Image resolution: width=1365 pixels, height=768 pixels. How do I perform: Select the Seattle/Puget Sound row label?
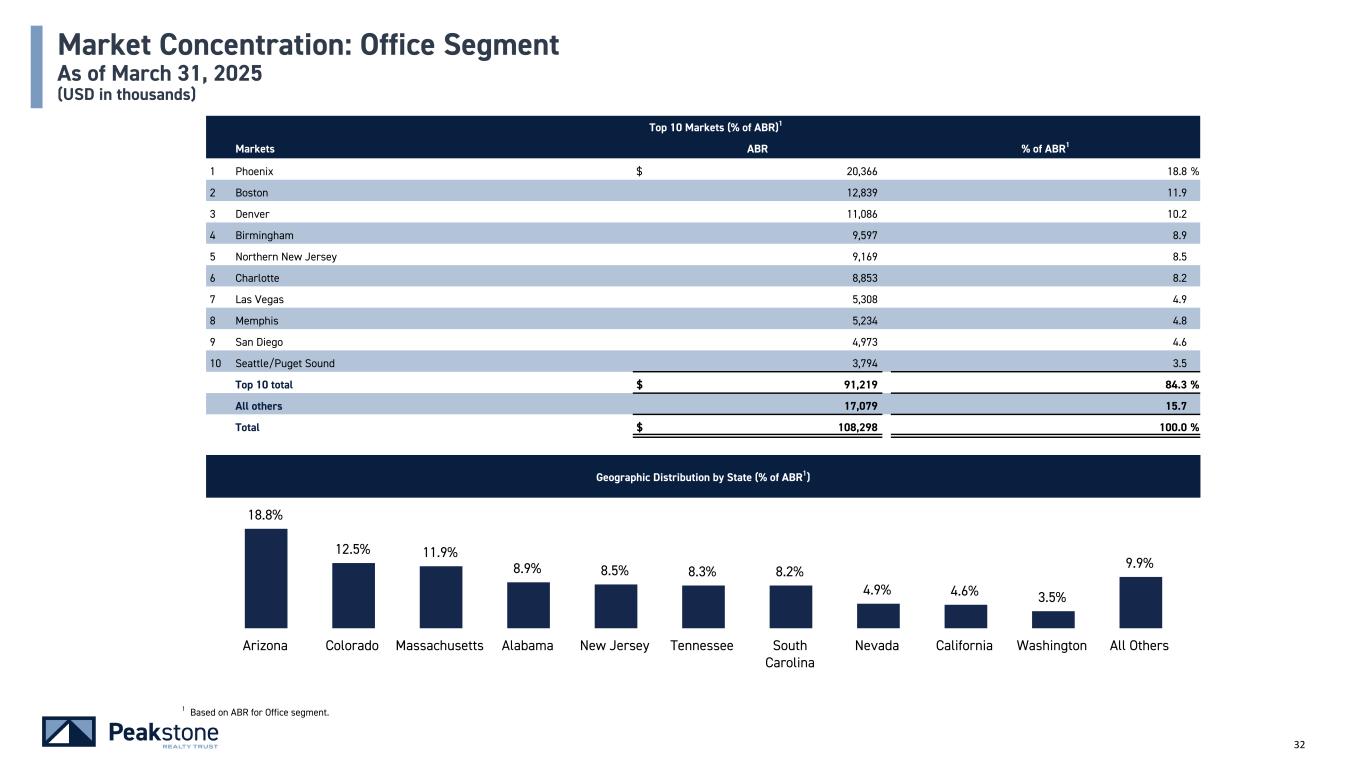tap(284, 363)
